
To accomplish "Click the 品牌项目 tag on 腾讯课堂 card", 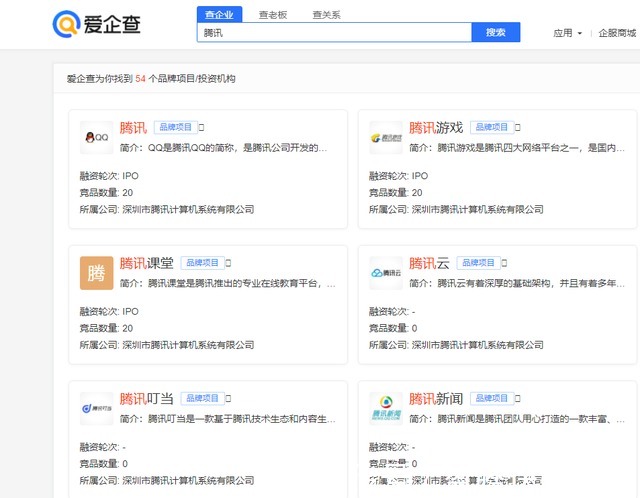I will point(202,263).
